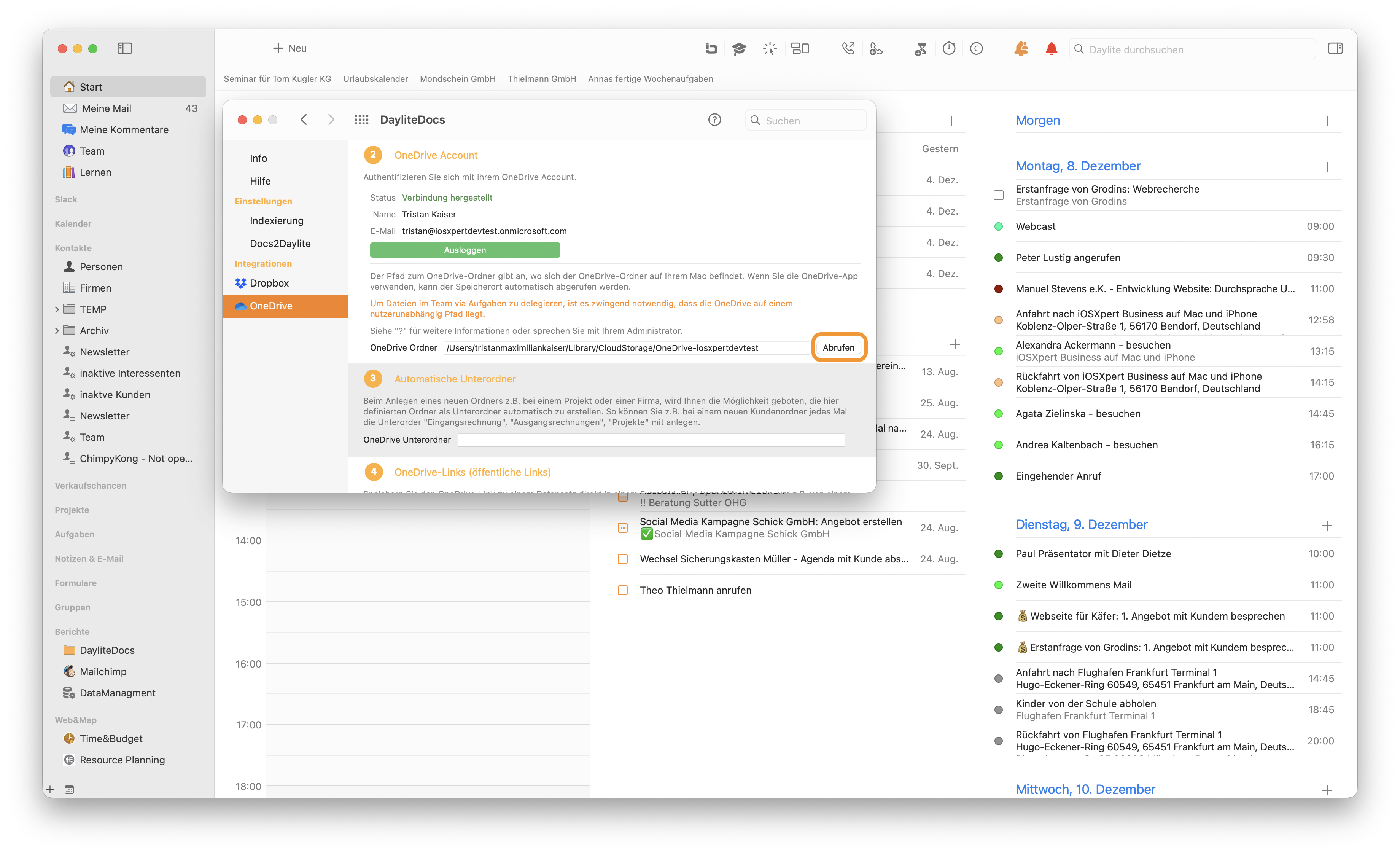Click the euro sign billing icon
1400x854 pixels.
pyautogui.click(x=976, y=49)
